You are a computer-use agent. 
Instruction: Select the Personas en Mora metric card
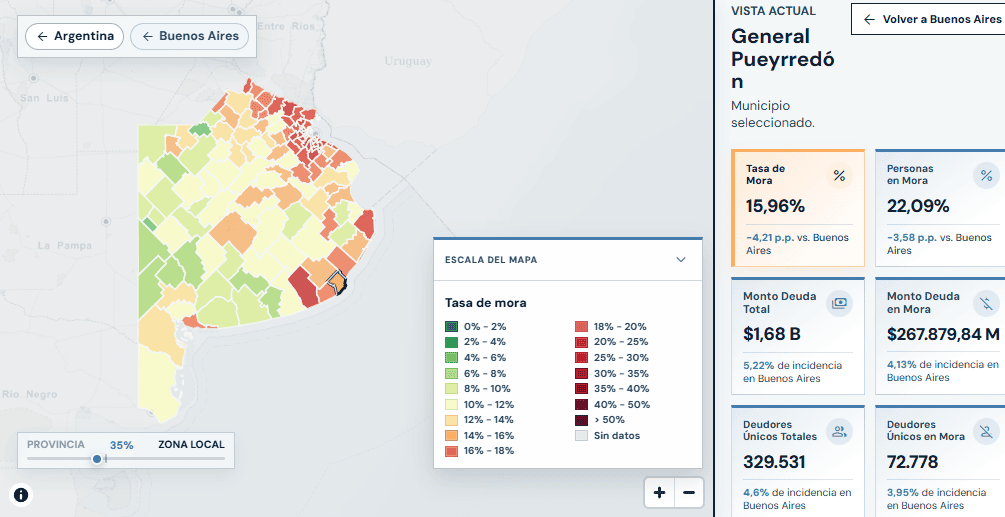coord(940,208)
